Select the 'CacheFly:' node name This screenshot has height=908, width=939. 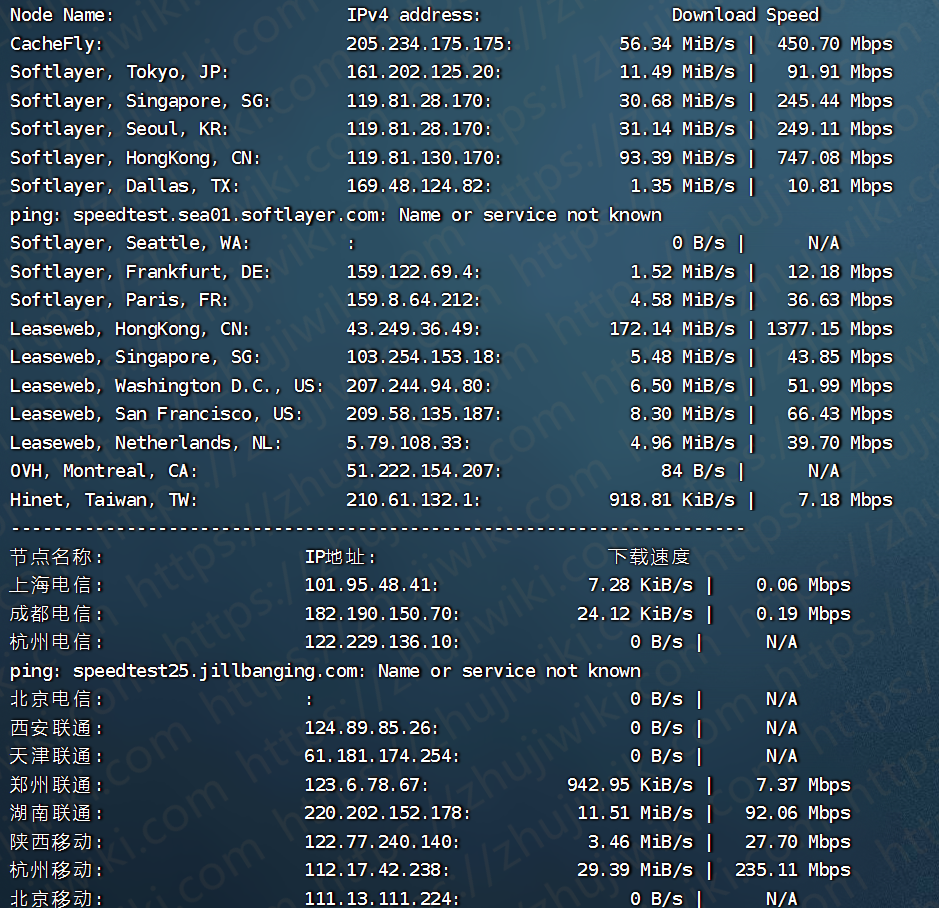click(x=57, y=44)
